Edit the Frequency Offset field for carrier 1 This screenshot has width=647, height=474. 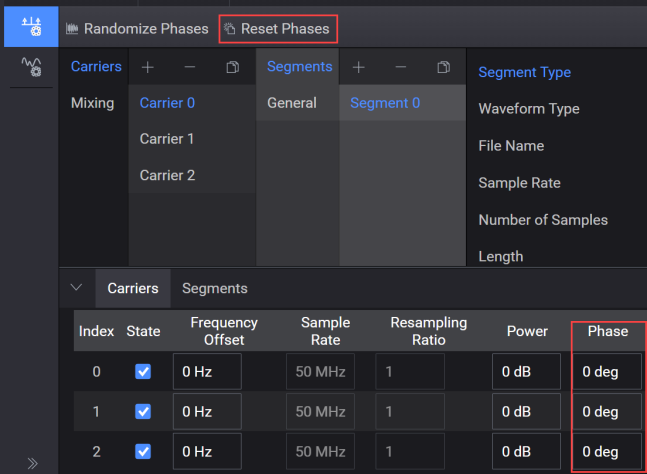pos(207,412)
